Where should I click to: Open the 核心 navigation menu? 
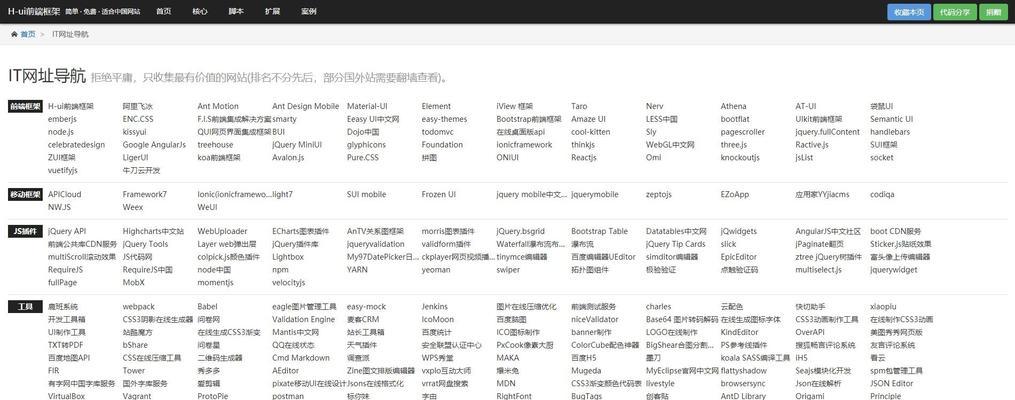point(200,12)
